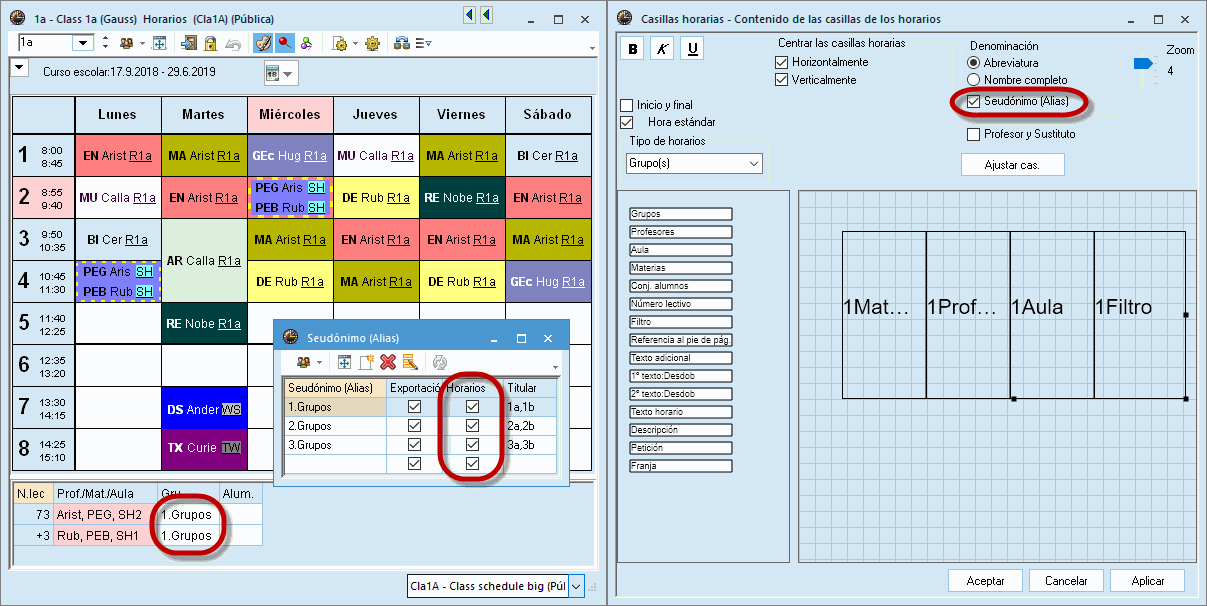Toggle underline U formatting in Casillas horarias
Viewport: 1207px width, 606px height.
(693, 49)
